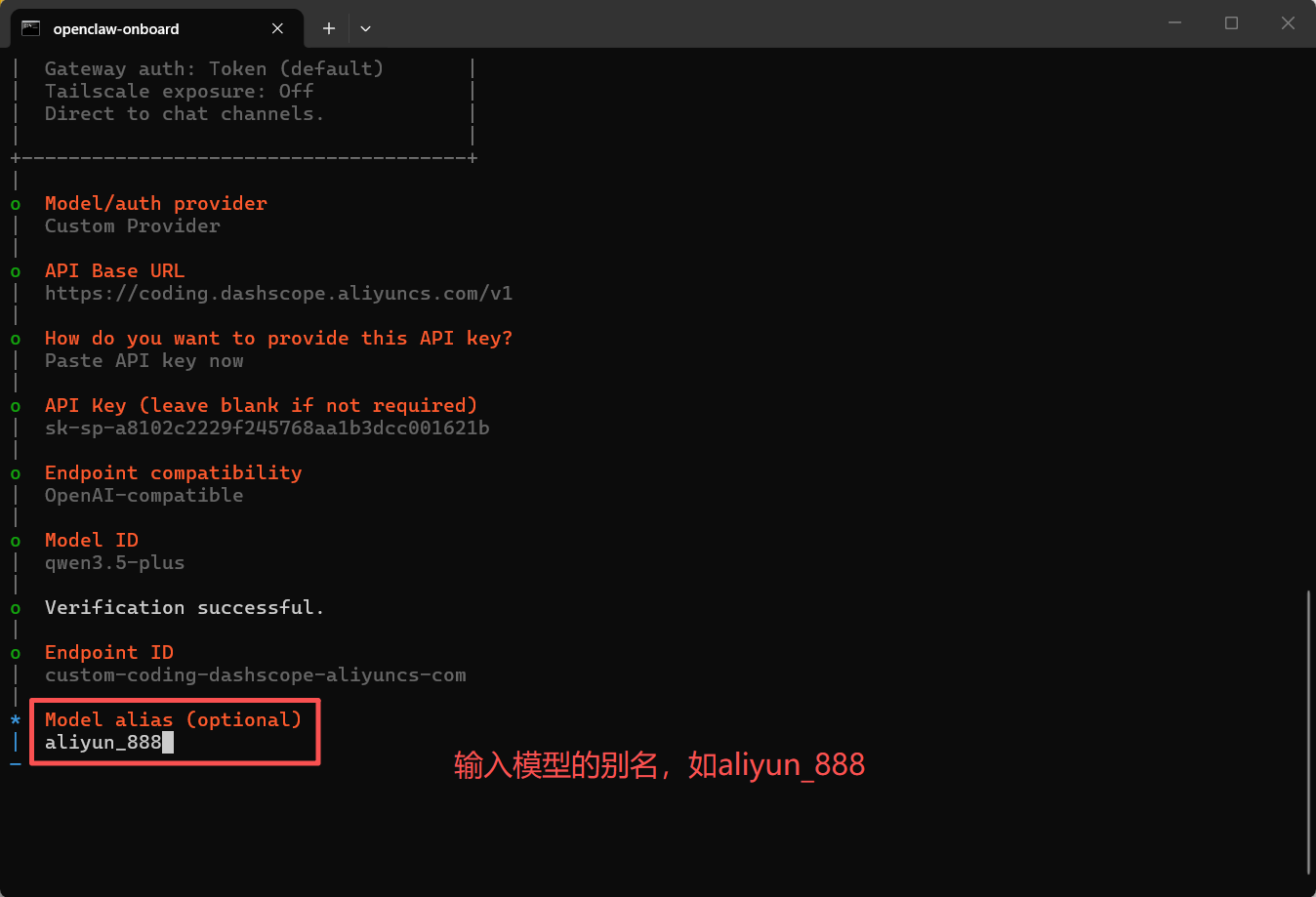Close the openclaw-onboard tab
The height and width of the screenshot is (897, 1316).
[277, 28]
